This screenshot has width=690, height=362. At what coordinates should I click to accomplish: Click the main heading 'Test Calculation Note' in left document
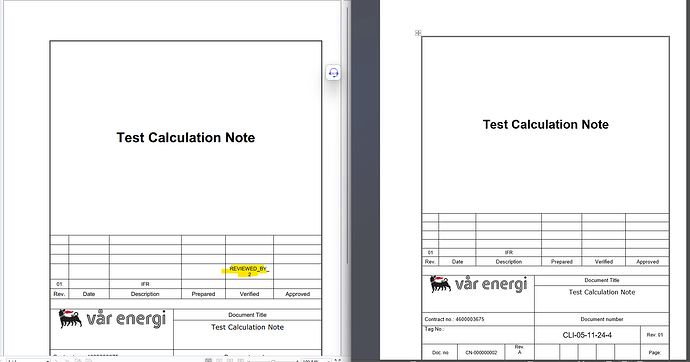pyautogui.click(x=186, y=137)
